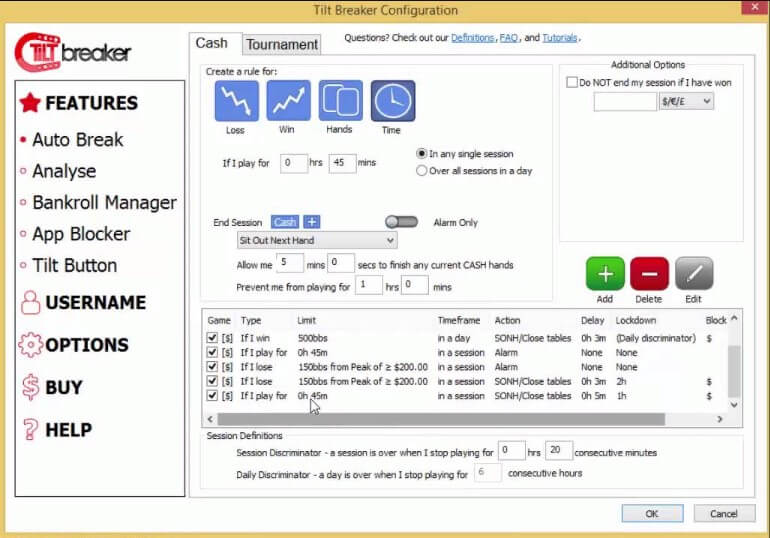Open the $/€/£ currency dropdown
The image size is (770, 538).
pos(686,101)
